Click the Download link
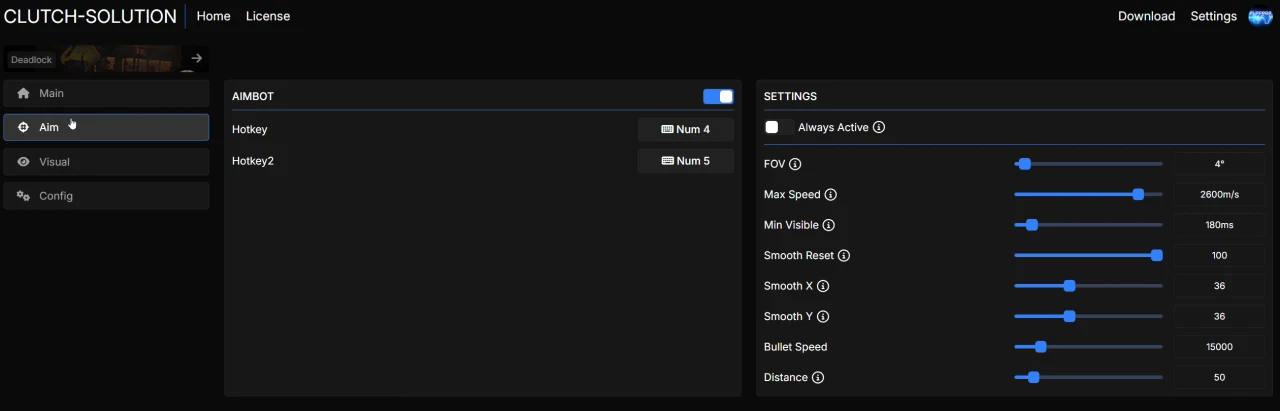Image resolution: width=1280 pixels, height=411 pixels. click(1146, 16)
